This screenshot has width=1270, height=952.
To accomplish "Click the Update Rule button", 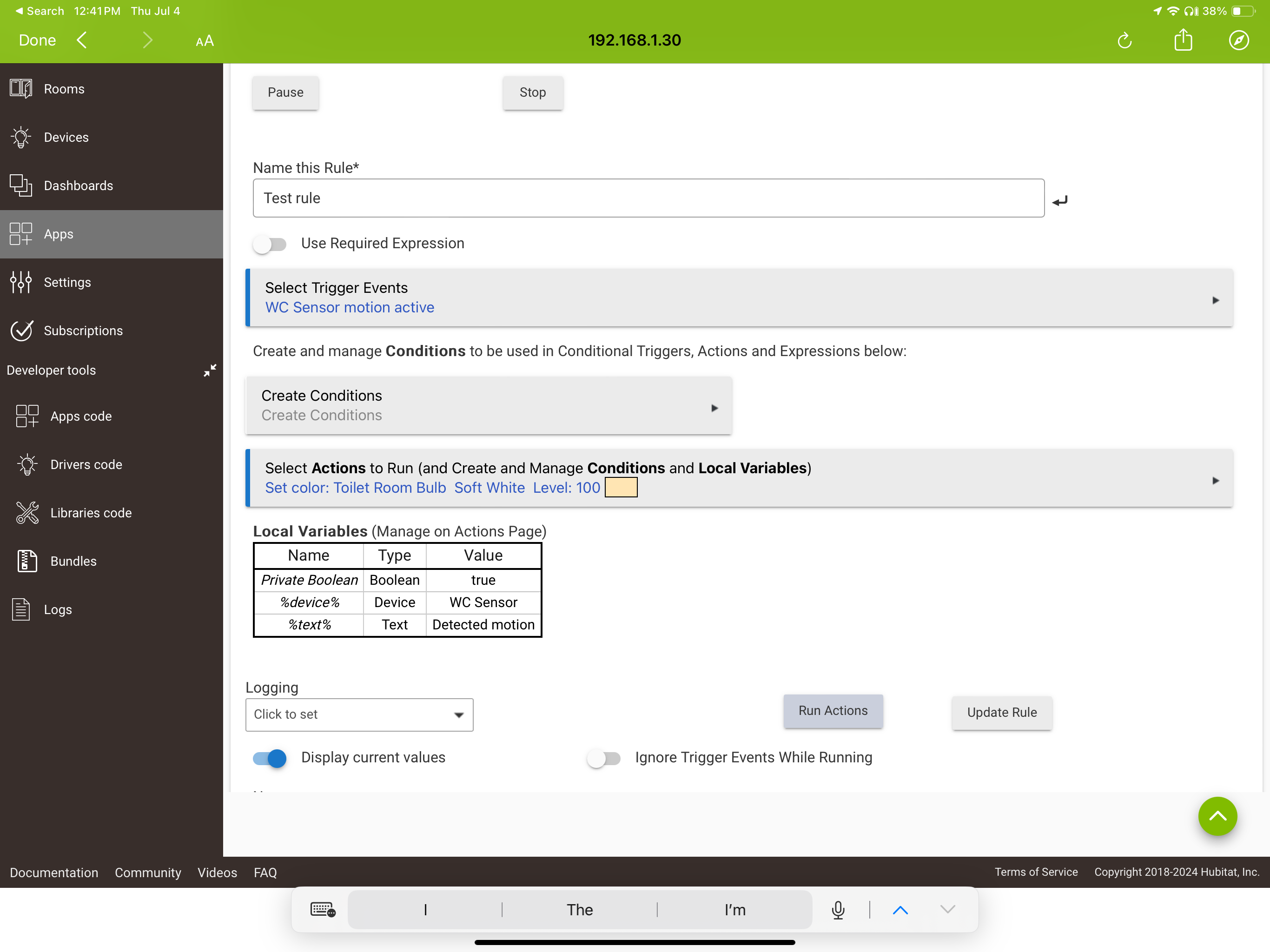I will point(1001,713).
